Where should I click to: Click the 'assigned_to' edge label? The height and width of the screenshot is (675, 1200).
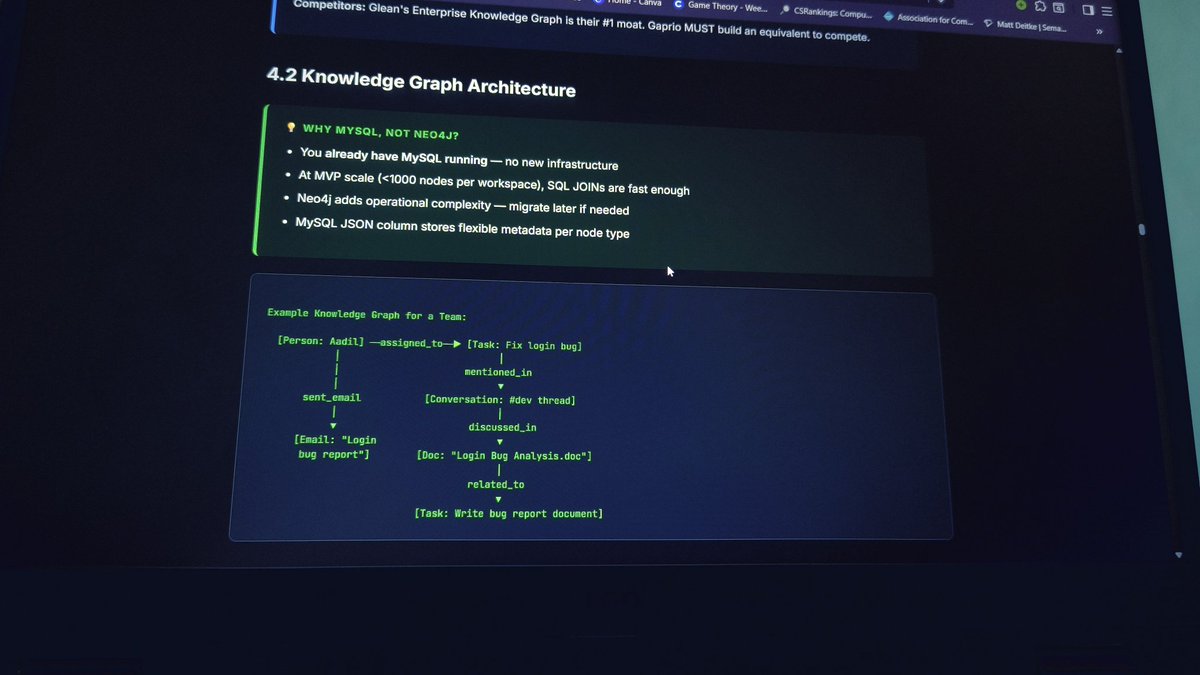410,343
